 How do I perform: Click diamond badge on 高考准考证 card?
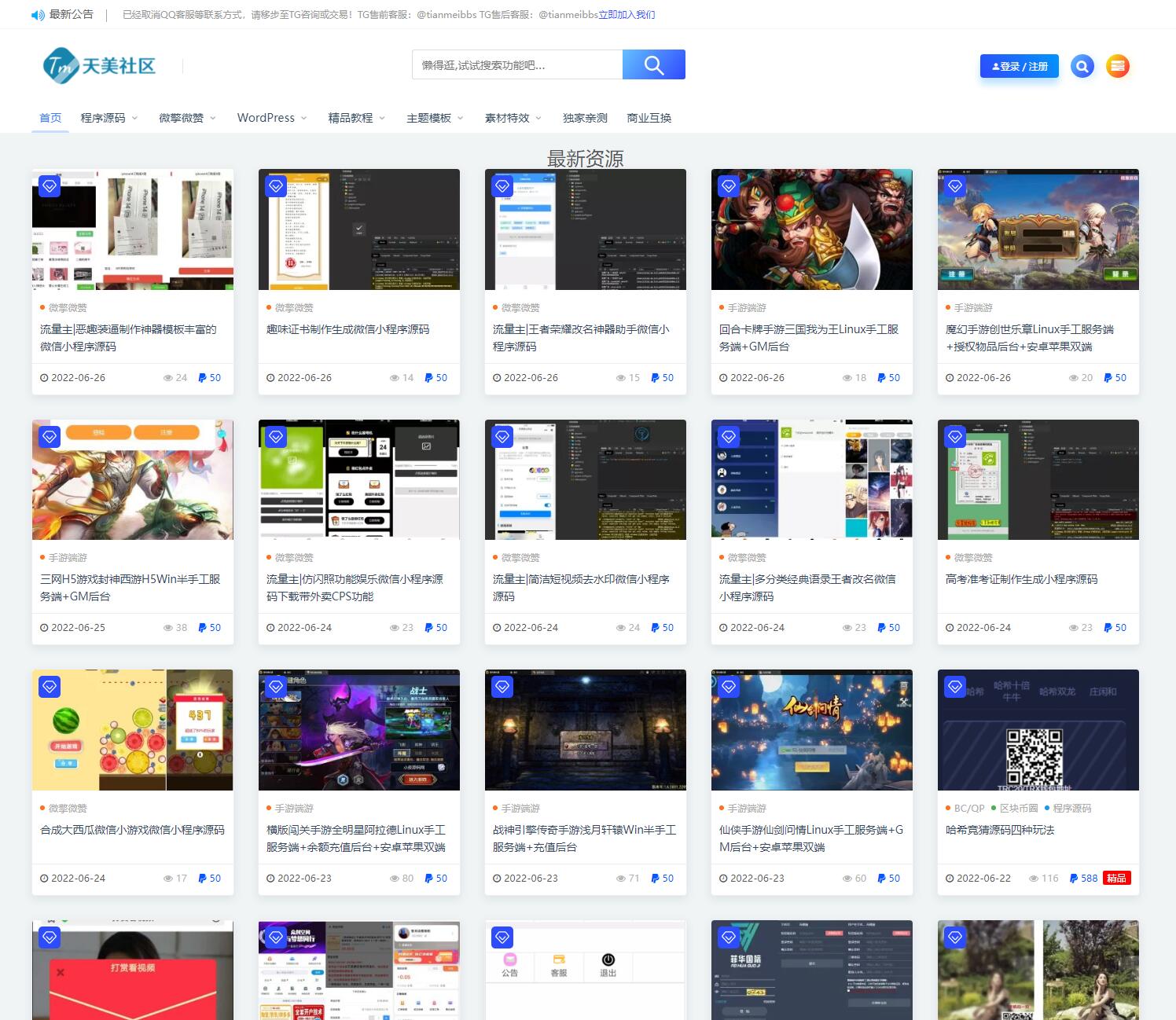pyautogui.click(x=955, y=437)
